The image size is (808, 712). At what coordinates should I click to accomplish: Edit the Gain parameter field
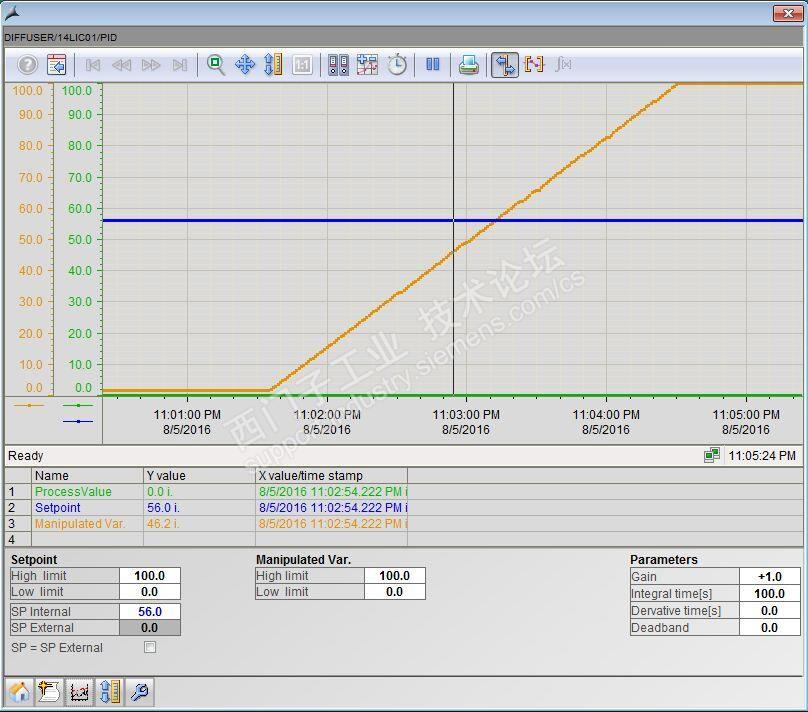(x=769, y=576)
